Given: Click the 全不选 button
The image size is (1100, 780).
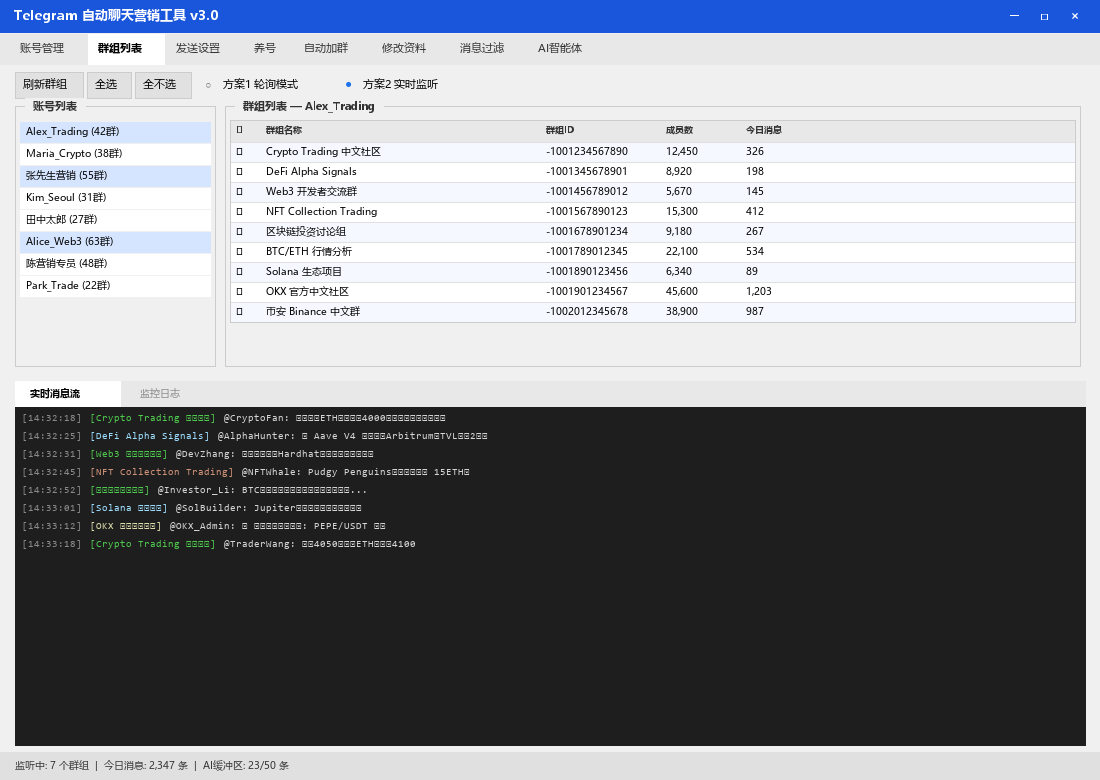Looking at the screenshot, I should click(163, 85).
